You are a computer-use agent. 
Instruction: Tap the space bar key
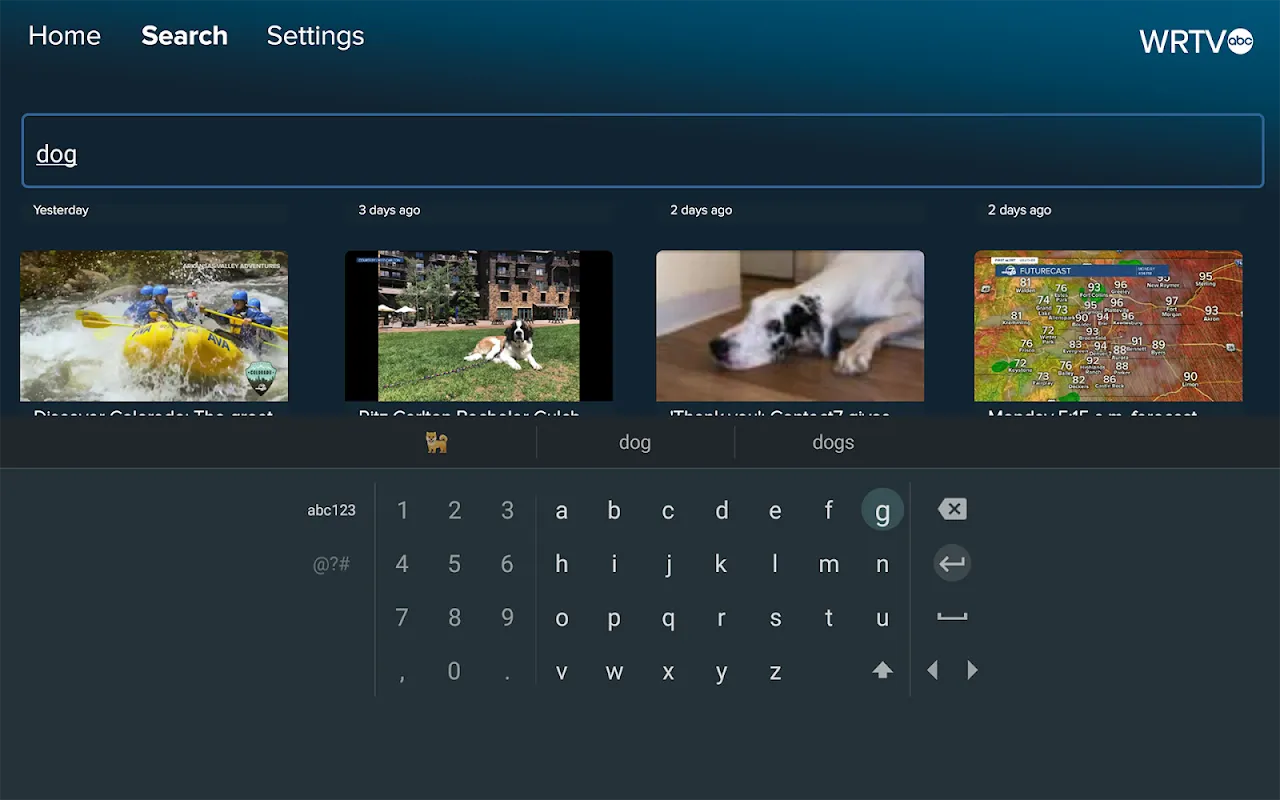pyautogui.click(x=952, y=617)
